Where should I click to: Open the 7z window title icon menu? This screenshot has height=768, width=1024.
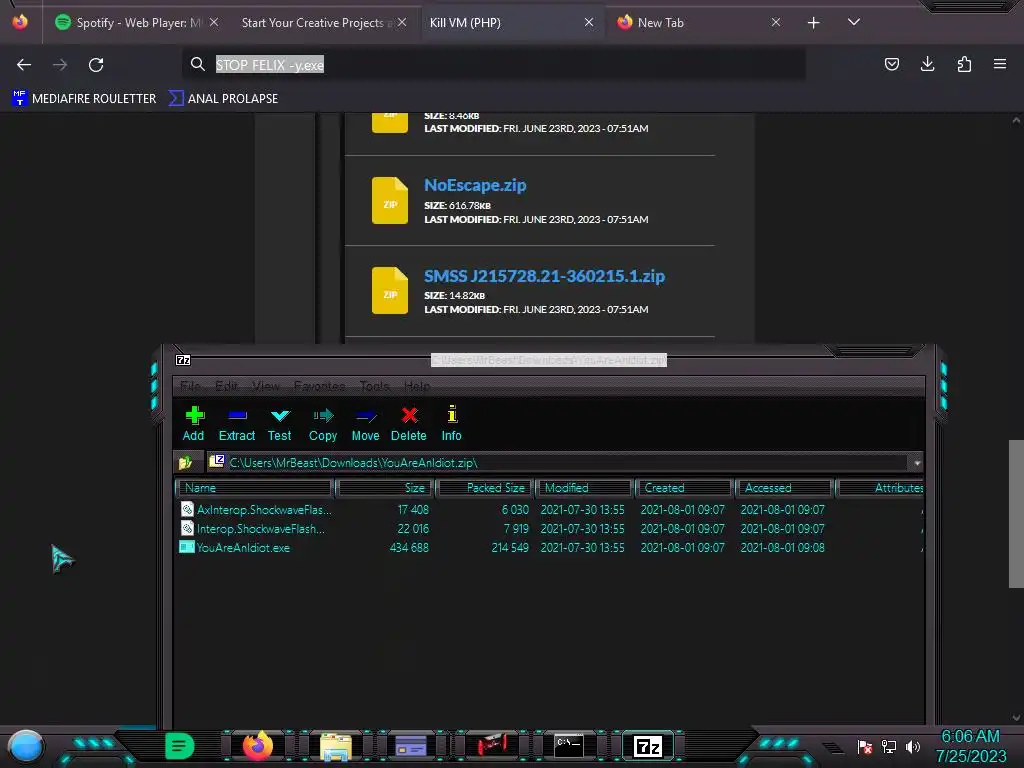[183, 360]
